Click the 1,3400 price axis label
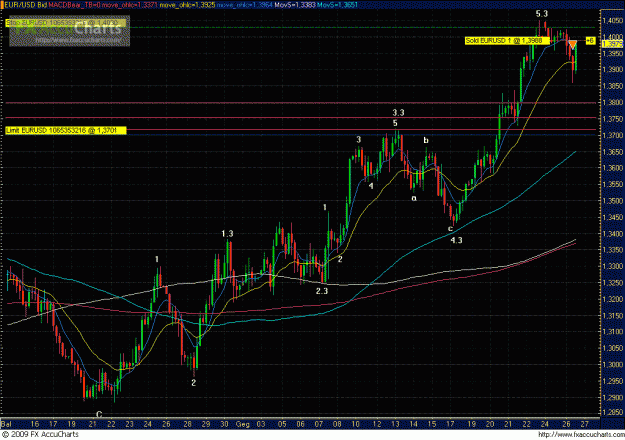 (x=612, y=234)
